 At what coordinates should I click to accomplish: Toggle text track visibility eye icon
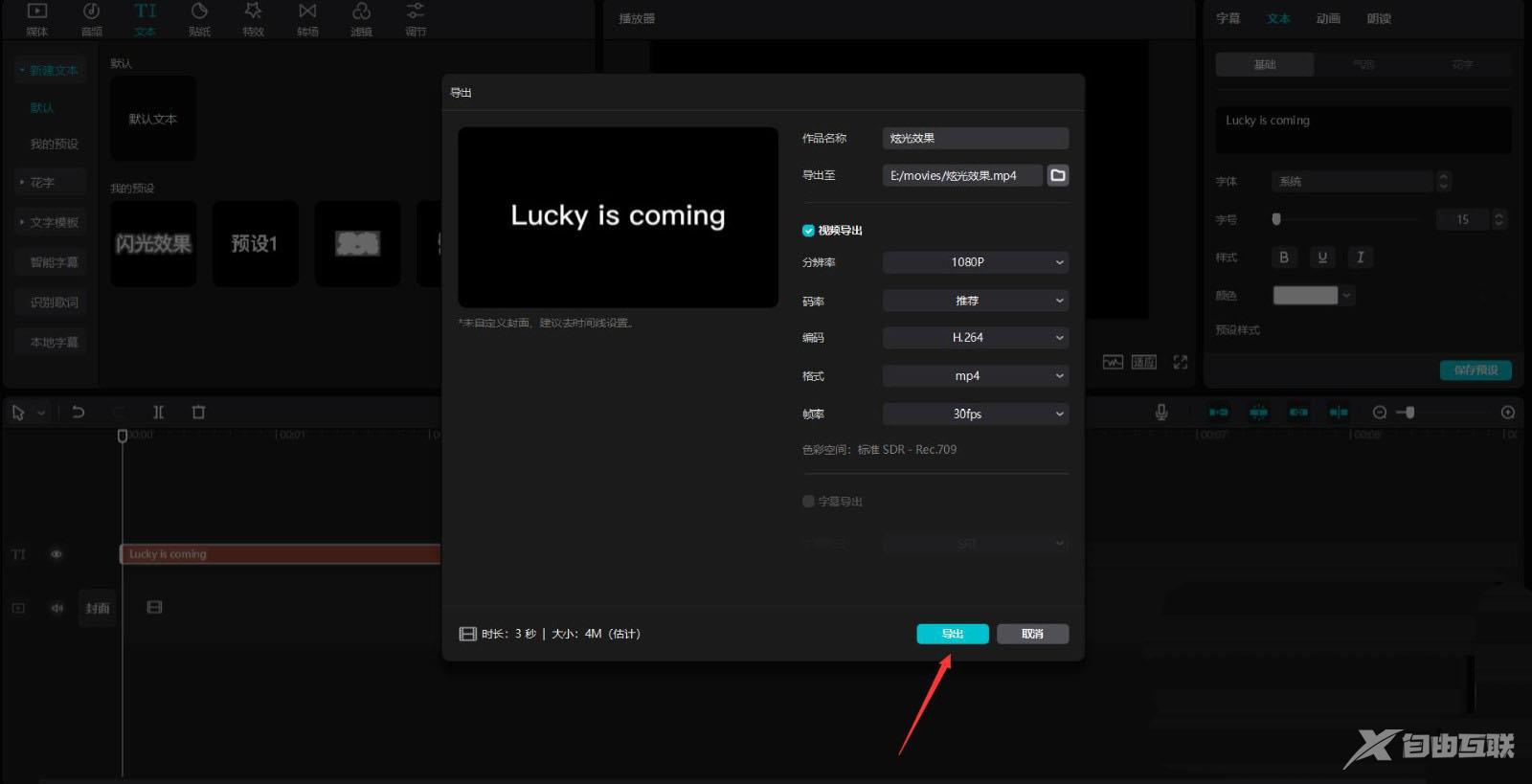pos(56,554)
